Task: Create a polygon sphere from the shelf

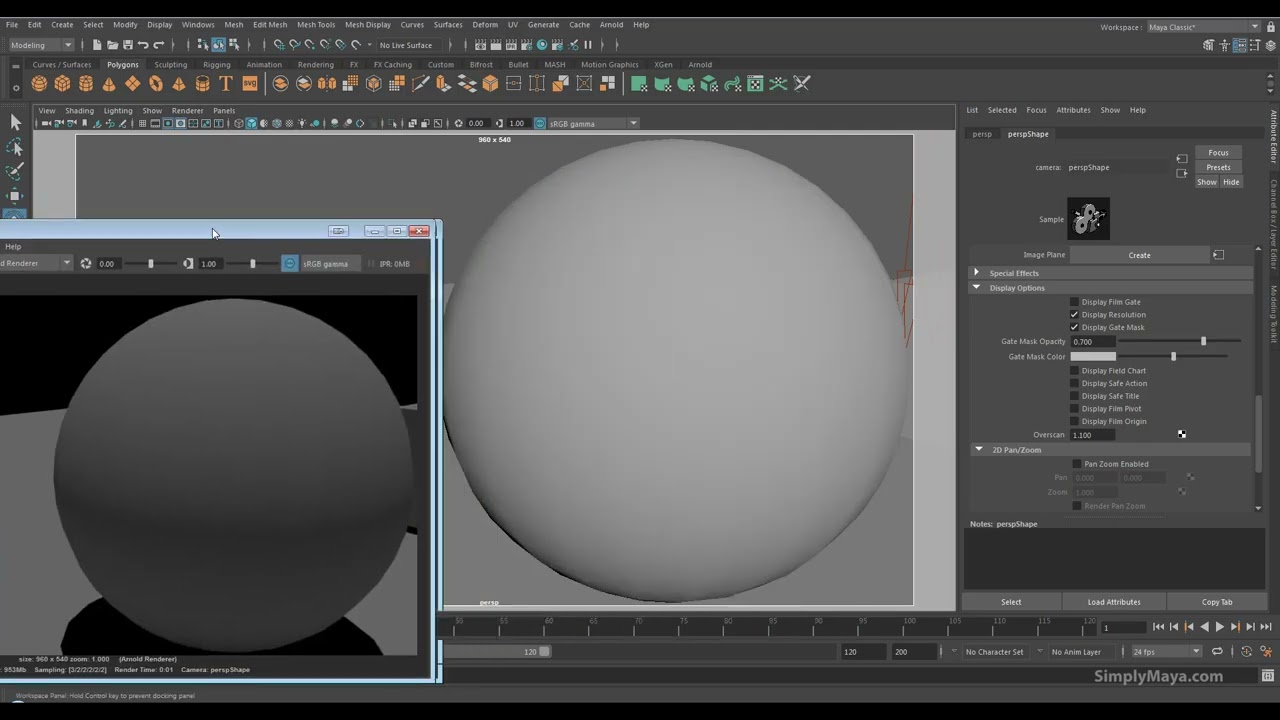Action: coord(39,84)
